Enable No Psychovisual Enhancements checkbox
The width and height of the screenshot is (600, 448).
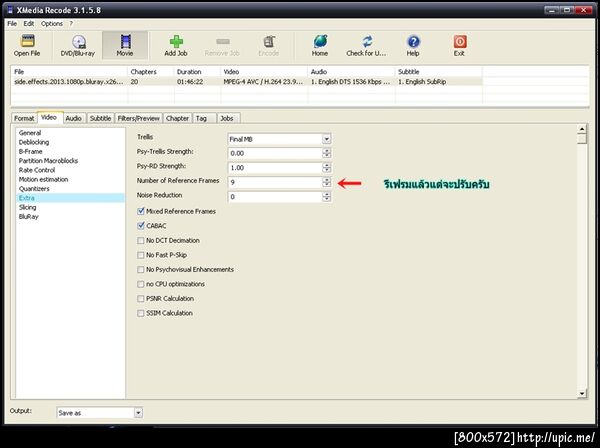point(141,269)
